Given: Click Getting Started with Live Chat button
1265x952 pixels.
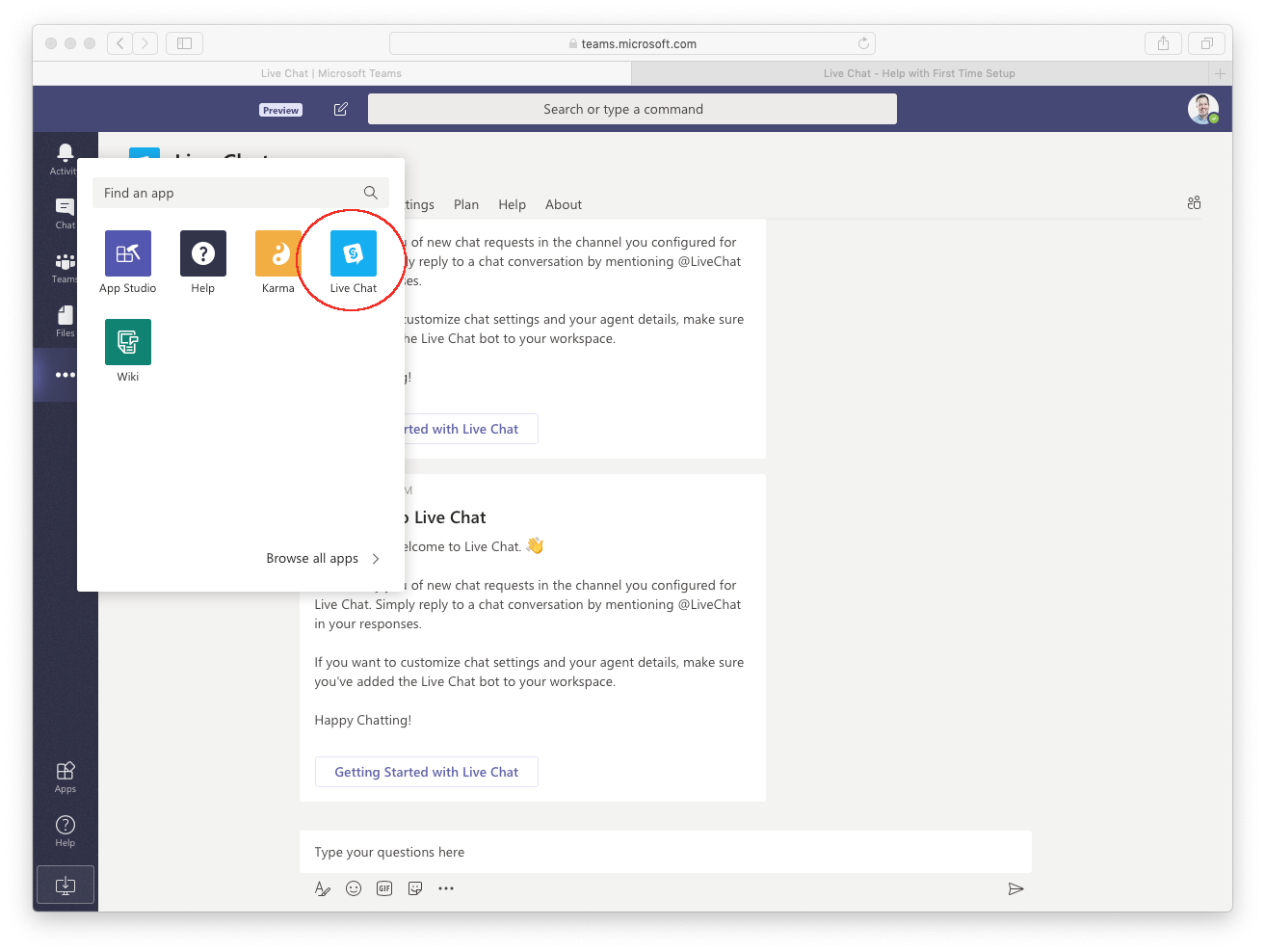Looking at the screenshot, I should tap(426, 772).
